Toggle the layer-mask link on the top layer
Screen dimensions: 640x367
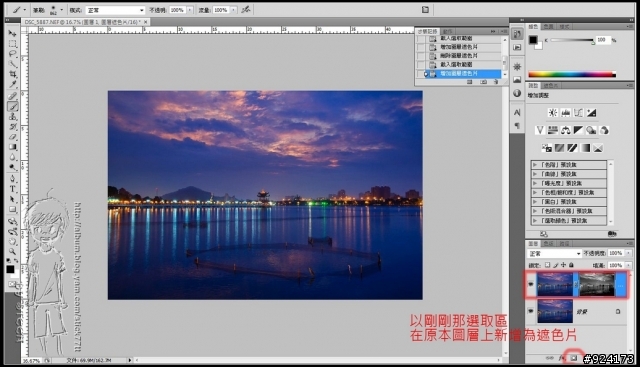tap(576, 284)
